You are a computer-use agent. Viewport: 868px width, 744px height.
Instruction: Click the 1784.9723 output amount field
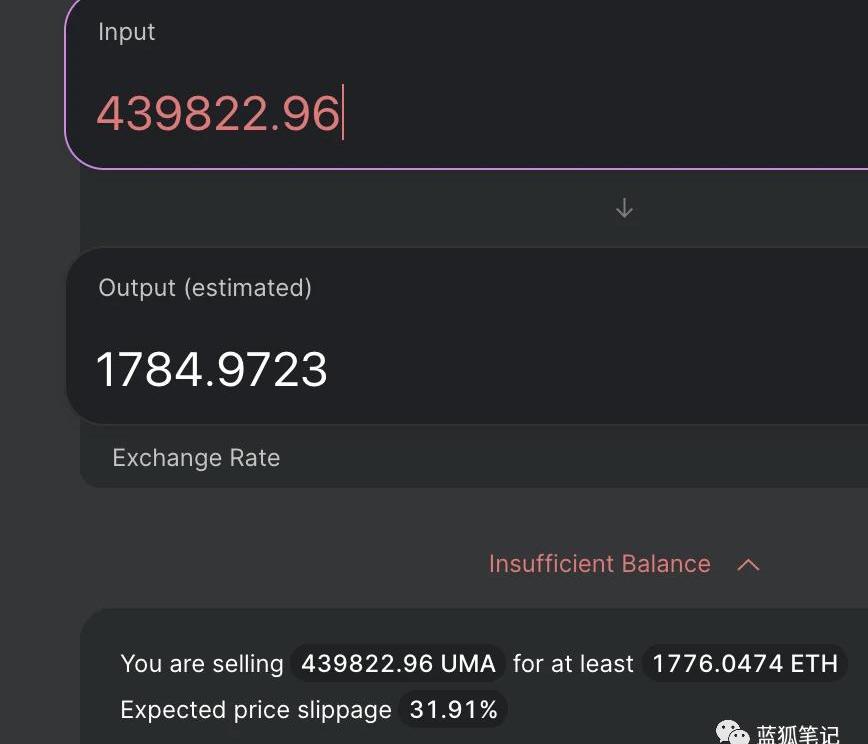pos(212,370)
